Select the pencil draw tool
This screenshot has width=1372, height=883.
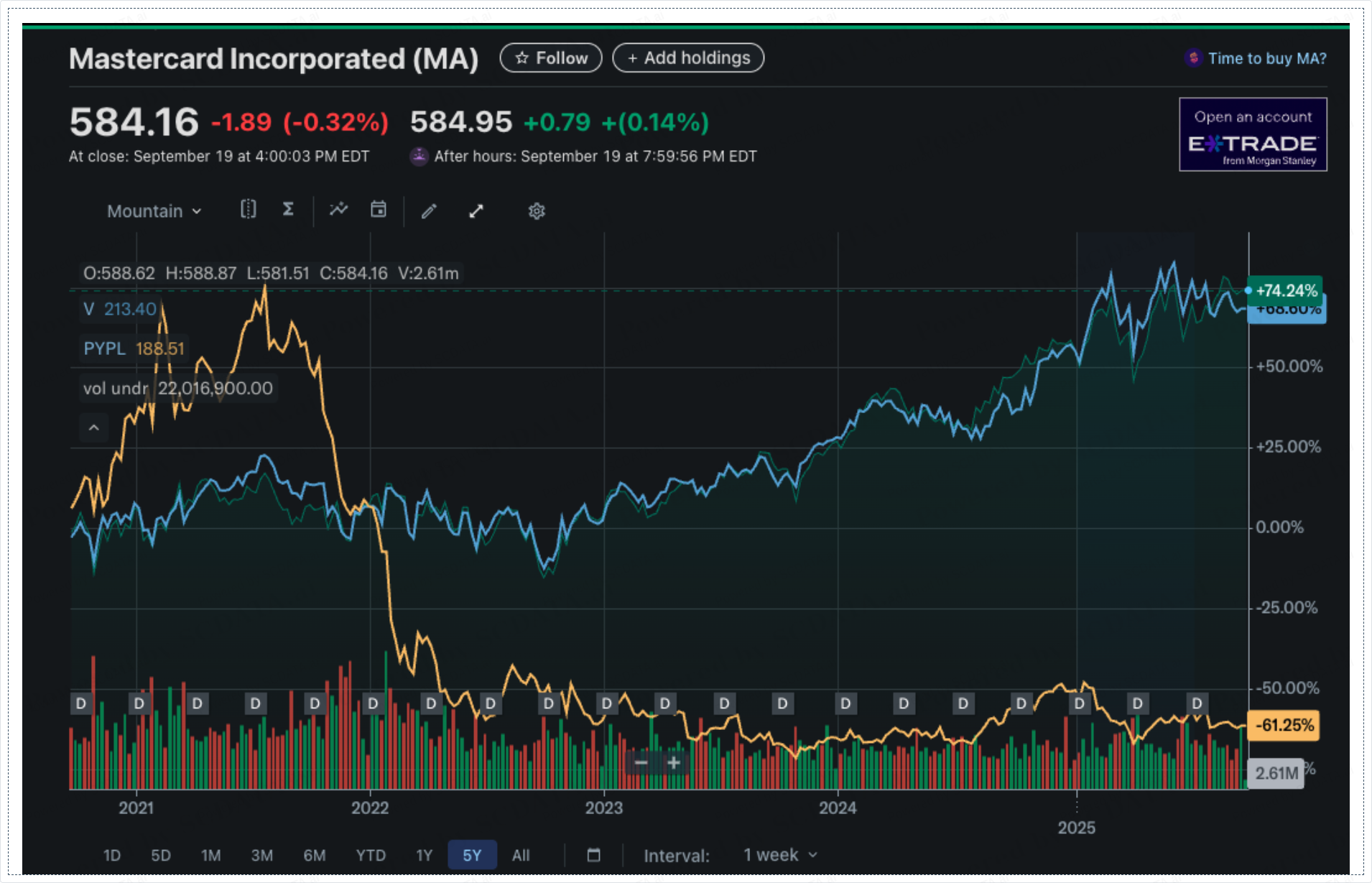tap(429, 211)
